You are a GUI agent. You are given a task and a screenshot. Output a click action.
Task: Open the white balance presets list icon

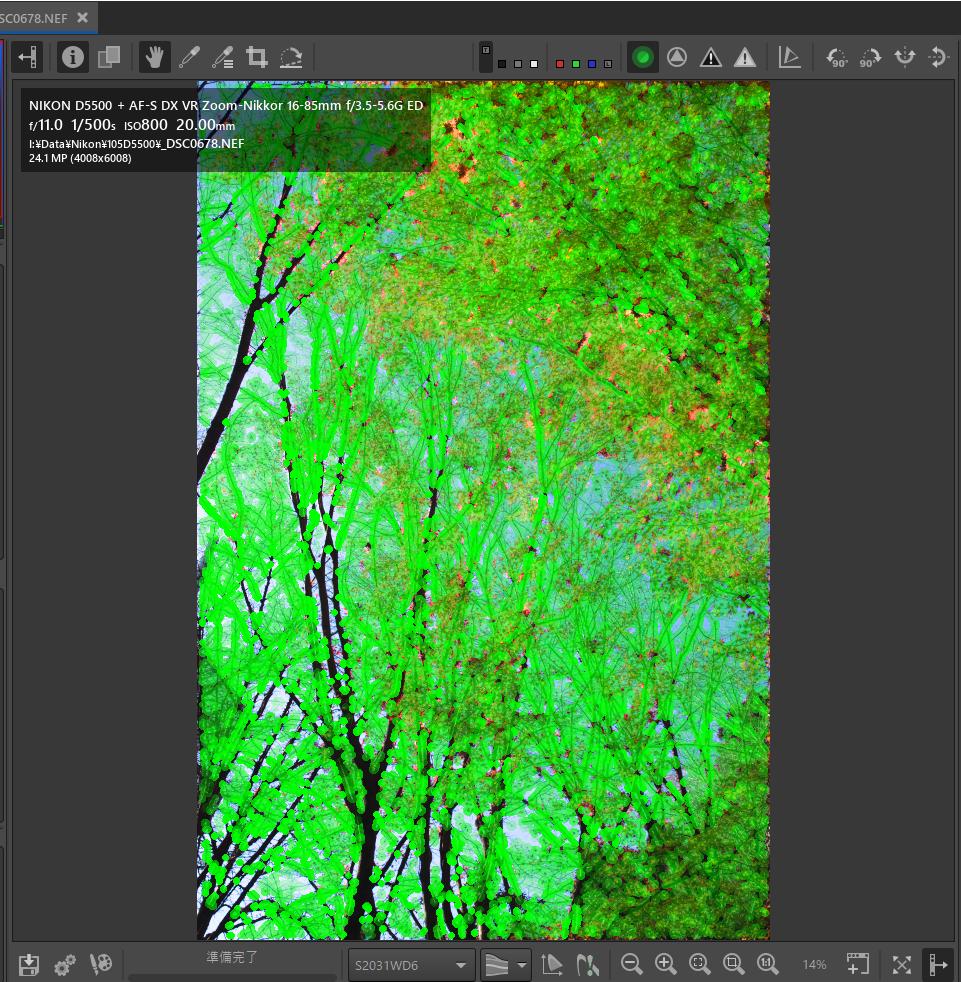coord(224,57)
